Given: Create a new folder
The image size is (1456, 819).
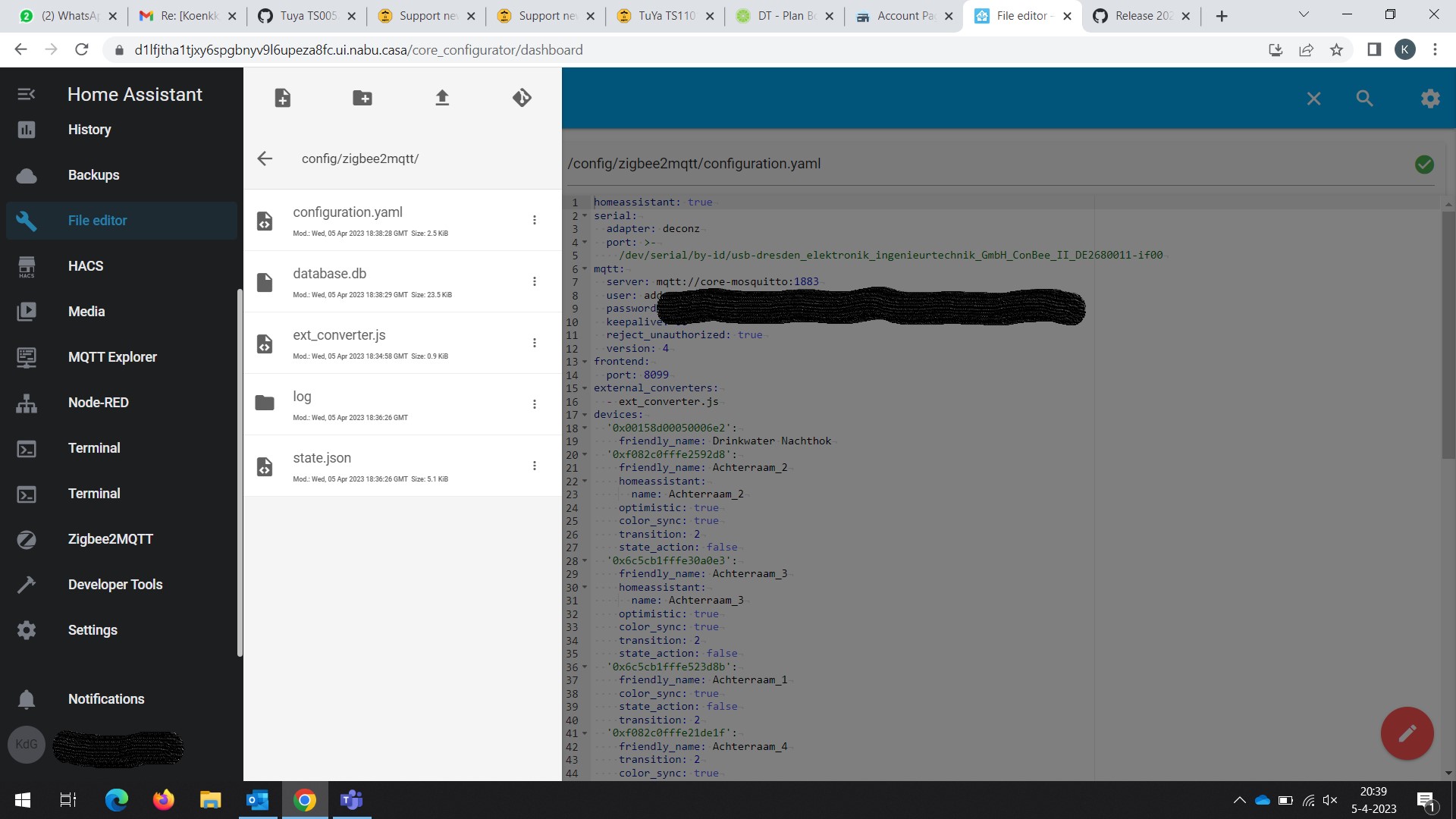Looking at the screenshot, I should tap(362, 97).
